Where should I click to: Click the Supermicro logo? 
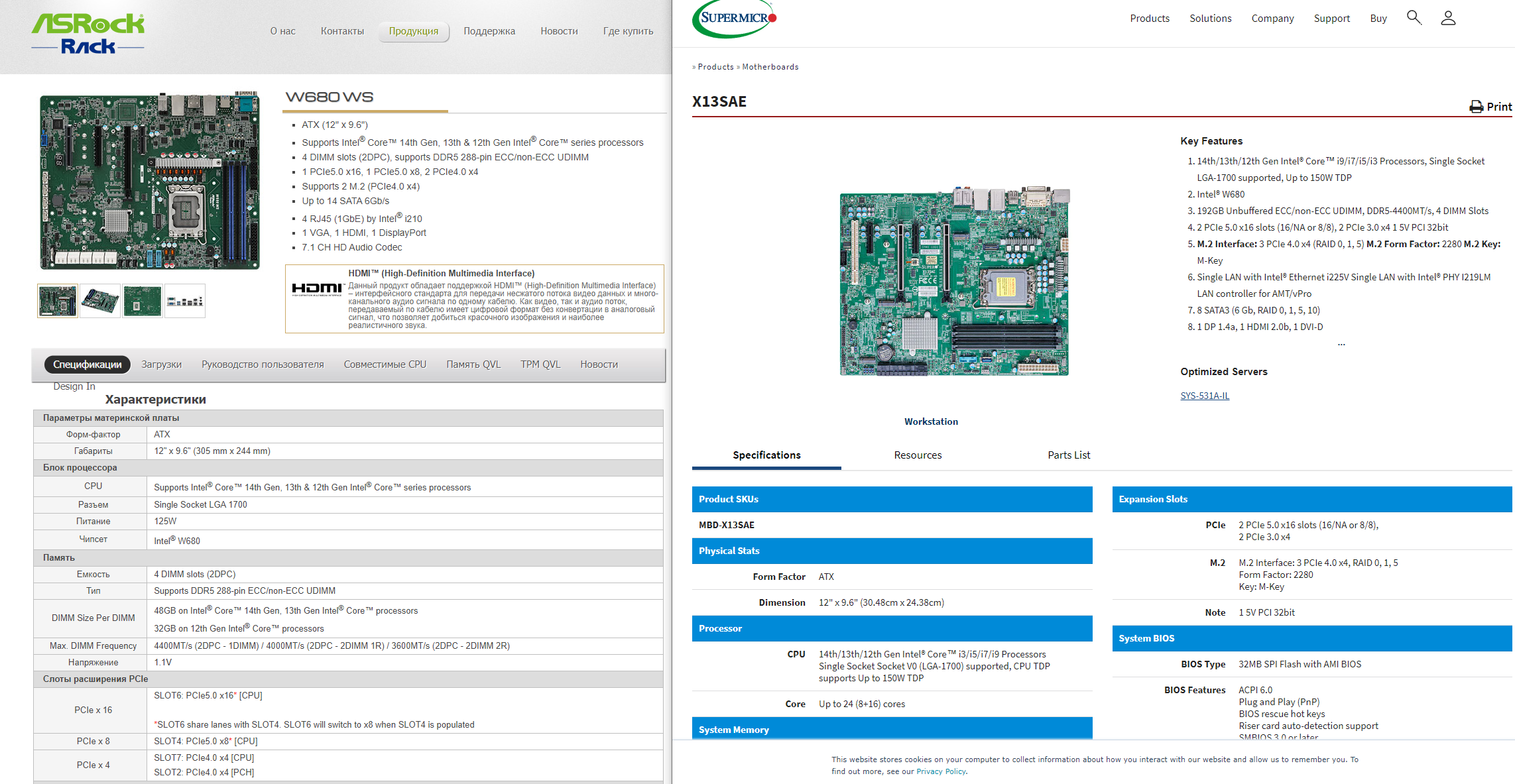point(734,19)
